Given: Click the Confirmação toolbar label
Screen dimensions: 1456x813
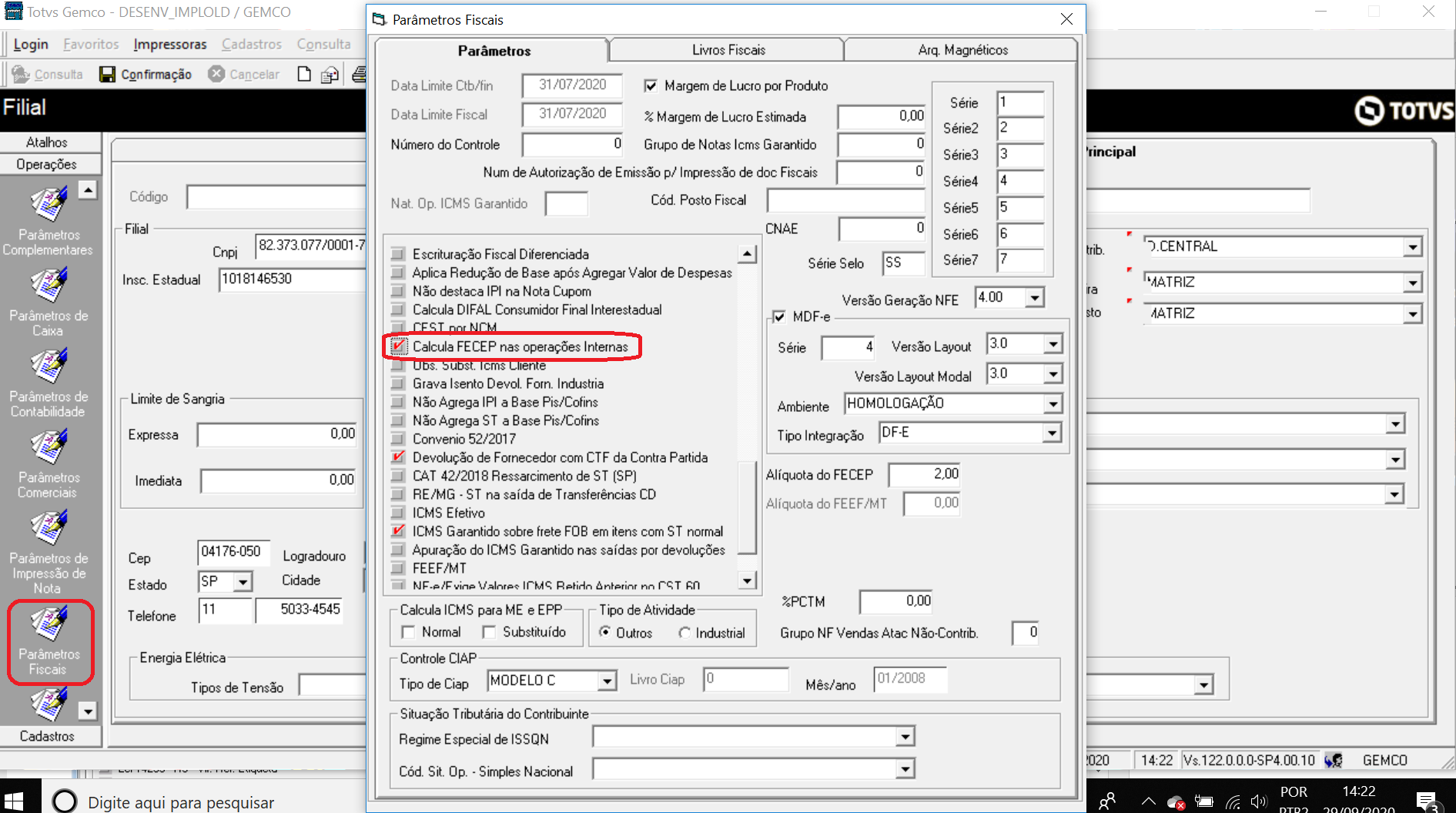Looking at the screenshot, I should click(x=156, y=75).
